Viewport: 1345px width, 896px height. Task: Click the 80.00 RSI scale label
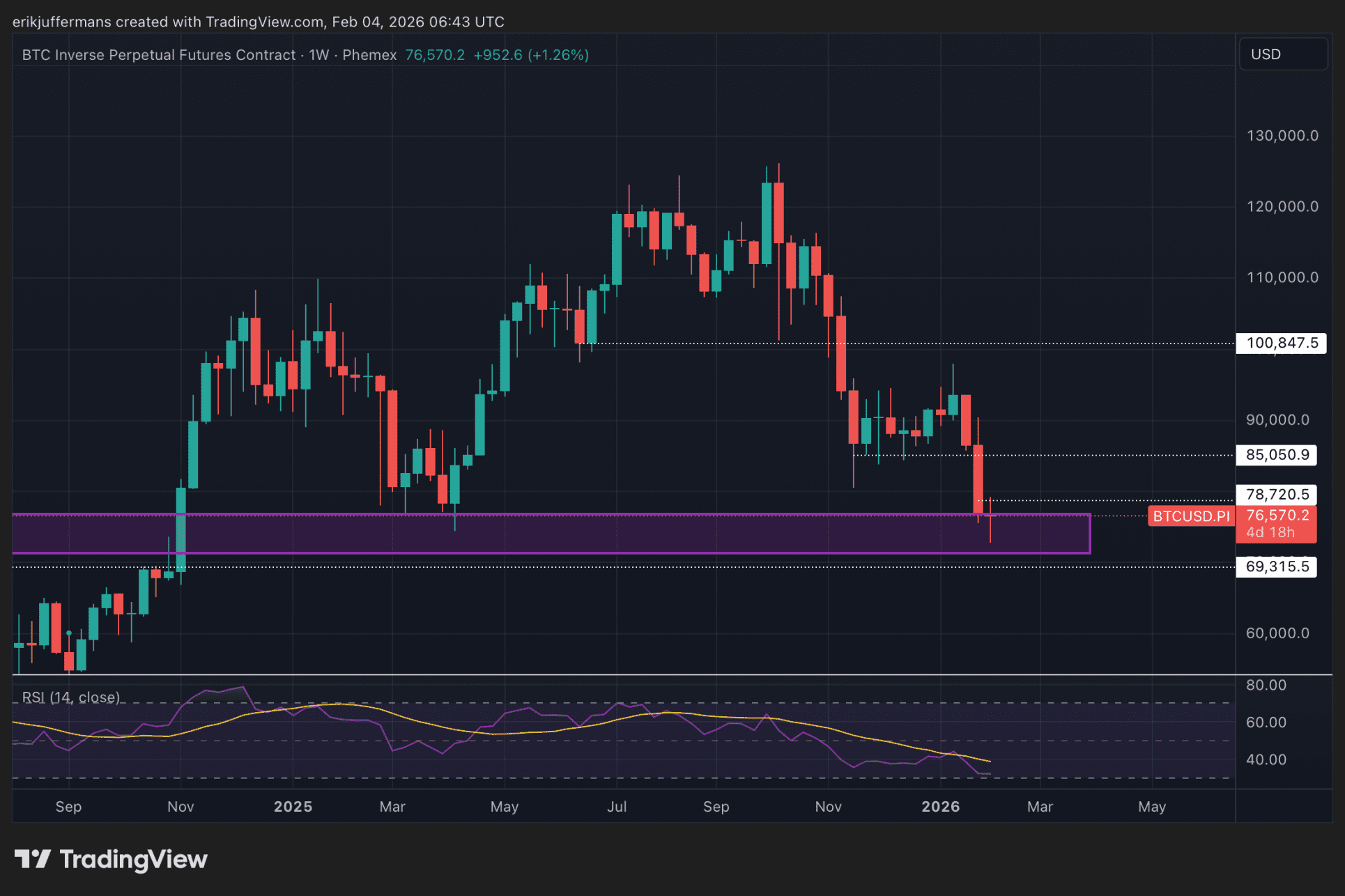[x=1266, y=685]
